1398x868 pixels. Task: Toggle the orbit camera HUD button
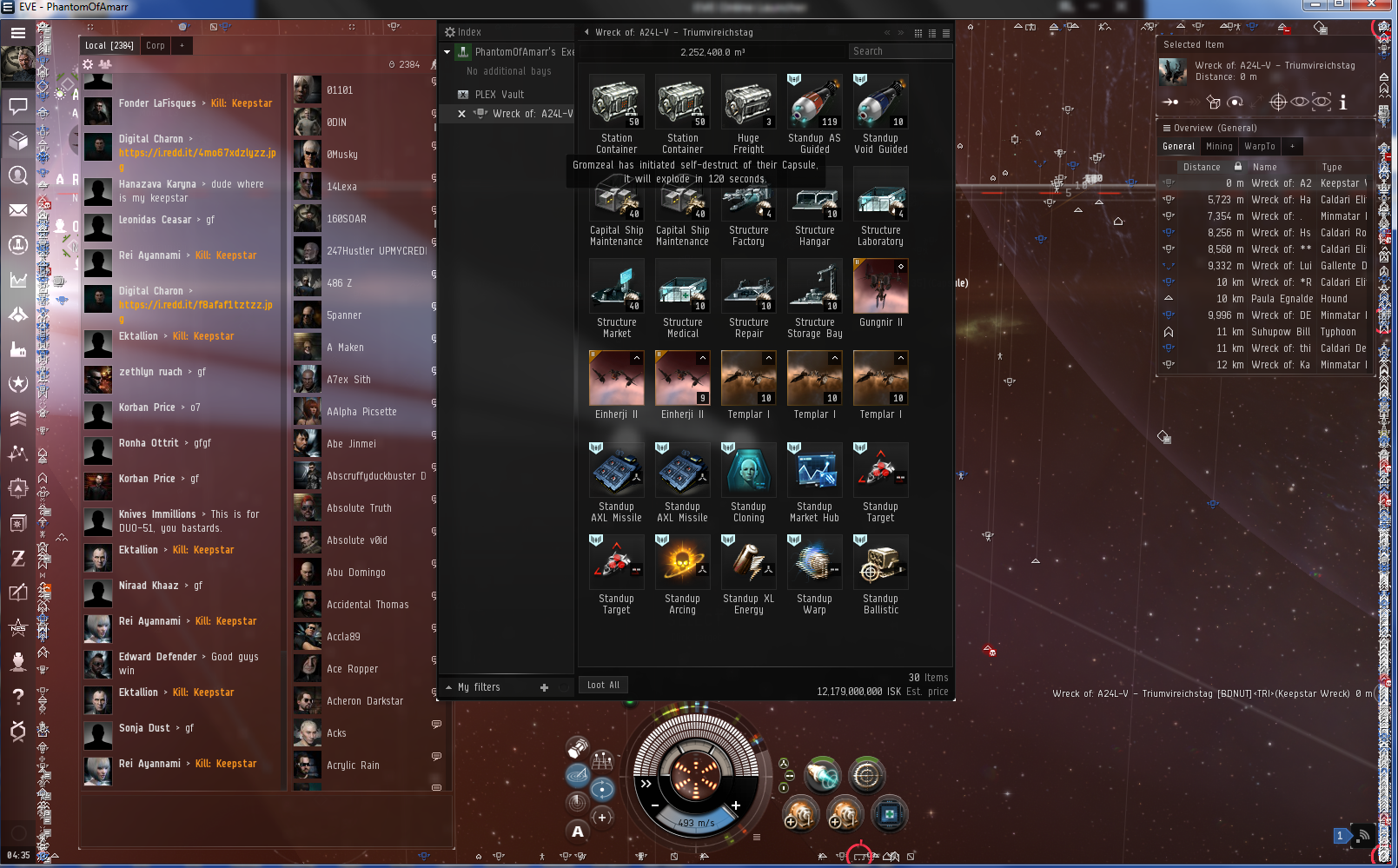tap(602, 789)
